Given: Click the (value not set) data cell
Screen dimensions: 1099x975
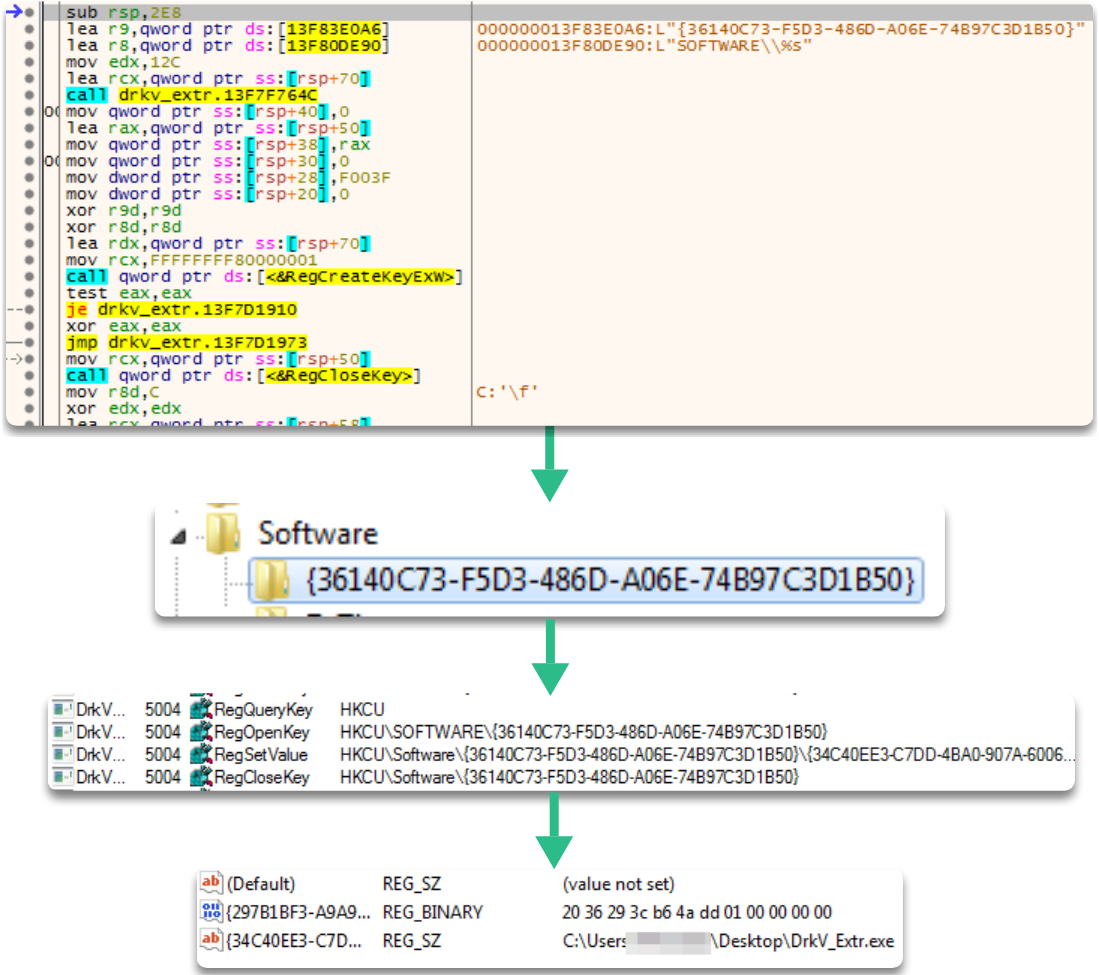Looking at the screenshot, I should pos(618,883).
